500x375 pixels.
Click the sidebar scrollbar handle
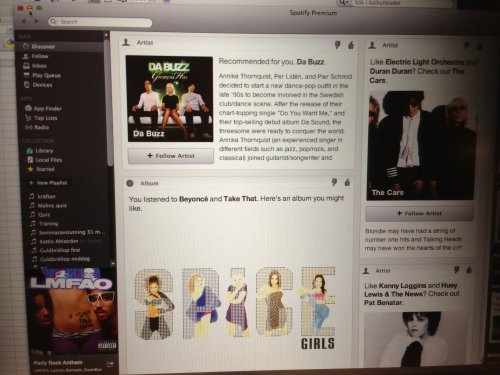108,100
